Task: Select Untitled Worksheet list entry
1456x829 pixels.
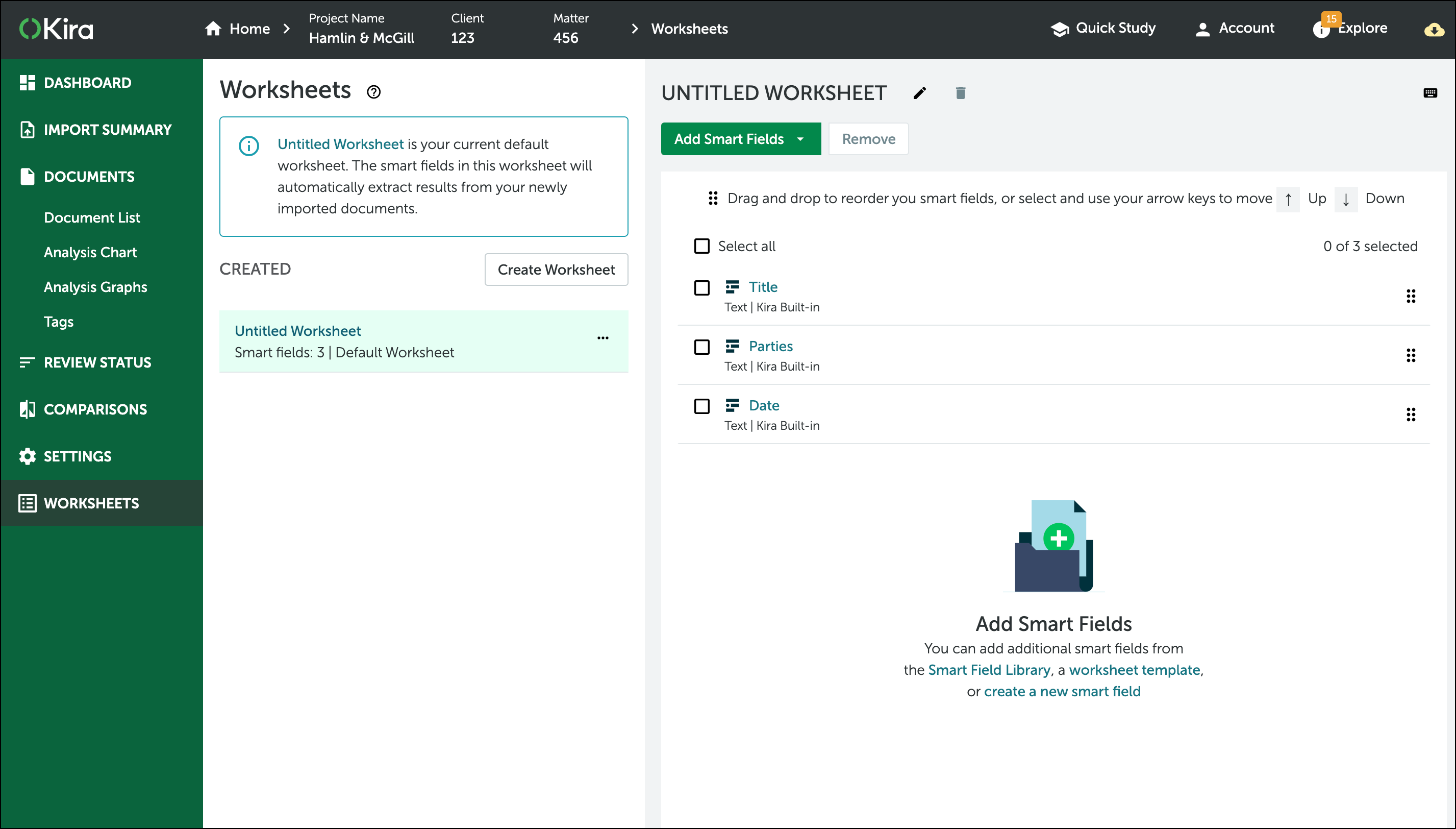Action: (424, 341)
